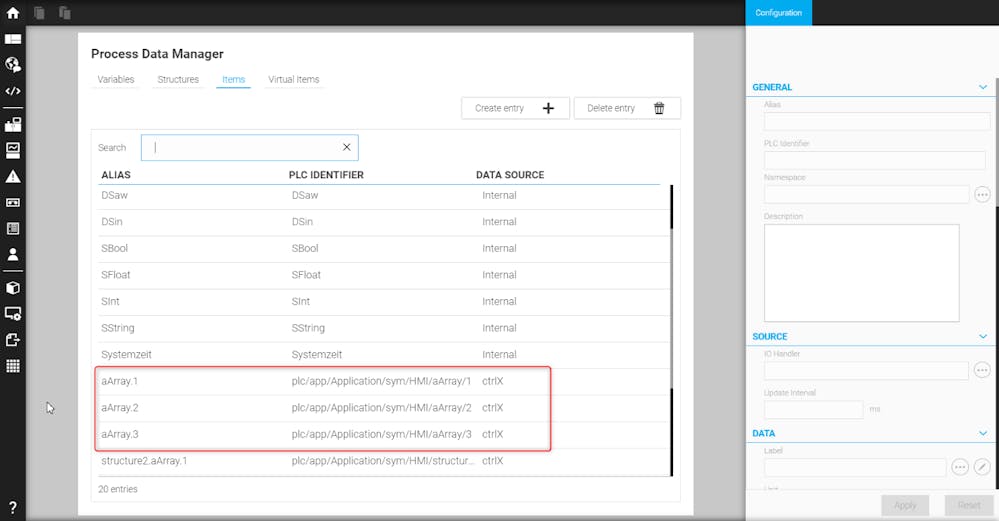
Task: Click the Label browse ellipsis button
Action: (960, 467)
